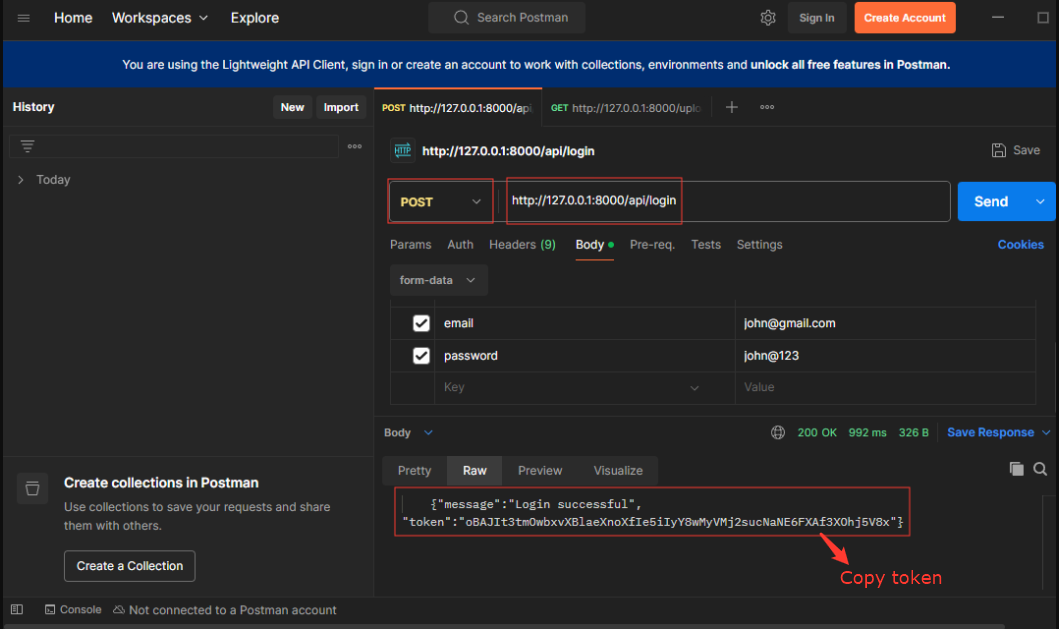Add a new request tab with plus
Viewport: 1059px width, 629px height.
pos(731,107)
